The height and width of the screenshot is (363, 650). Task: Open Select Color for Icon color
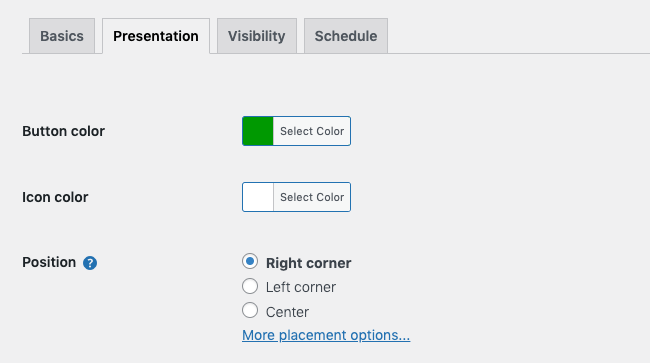pyautogui.click(x=312, y=197)
